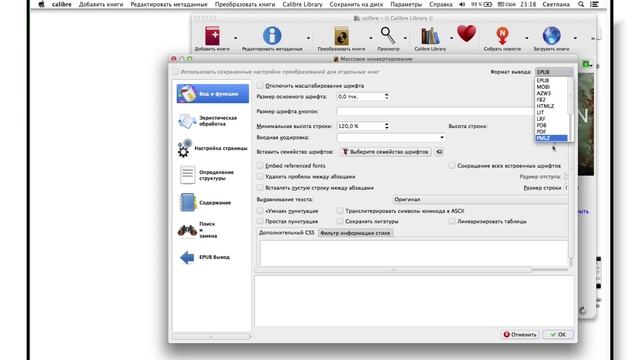Click the Edit metadata info icon in toolbar
Image resolution: width=640 pixels, height=360 pixels.
(272, 36)
